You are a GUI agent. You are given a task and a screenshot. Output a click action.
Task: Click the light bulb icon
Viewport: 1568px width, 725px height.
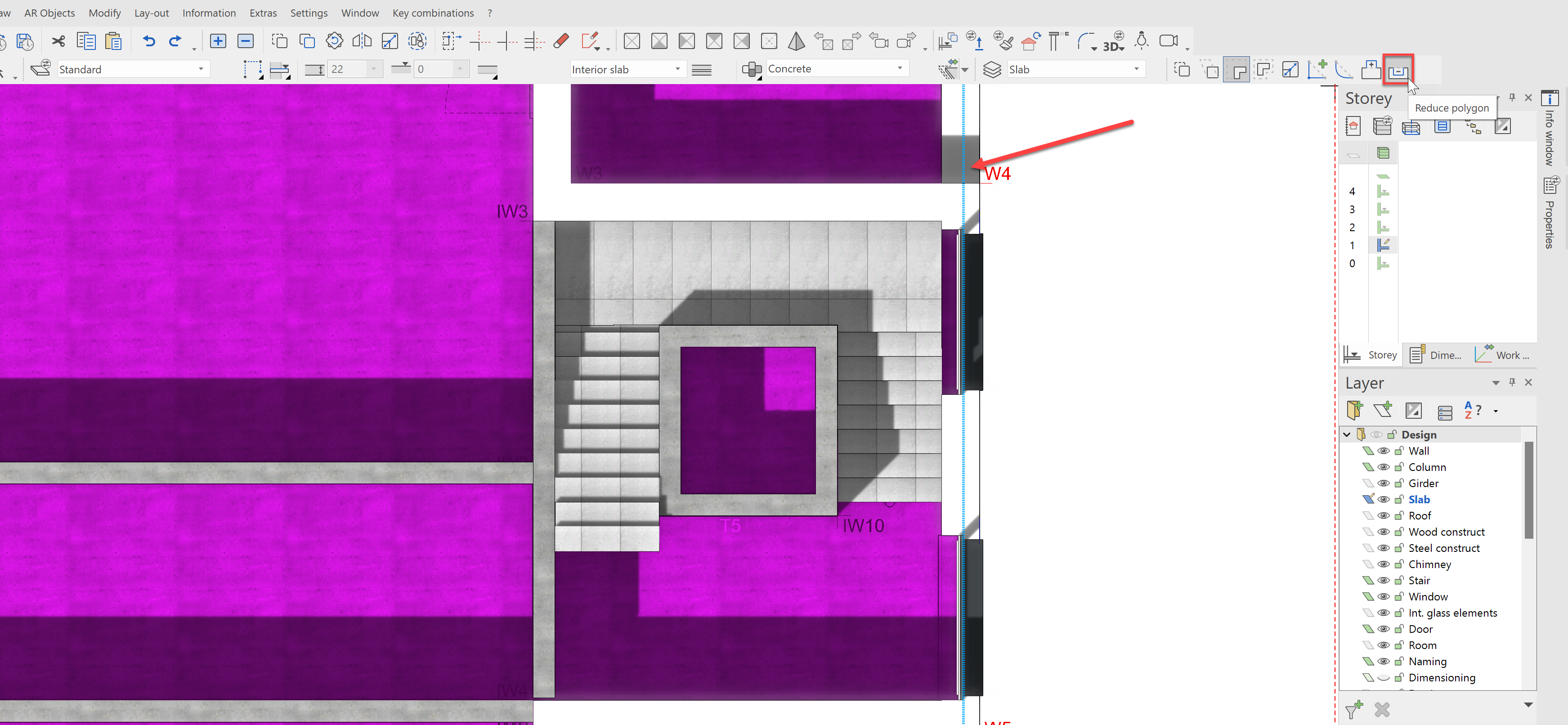point(1142,41)
